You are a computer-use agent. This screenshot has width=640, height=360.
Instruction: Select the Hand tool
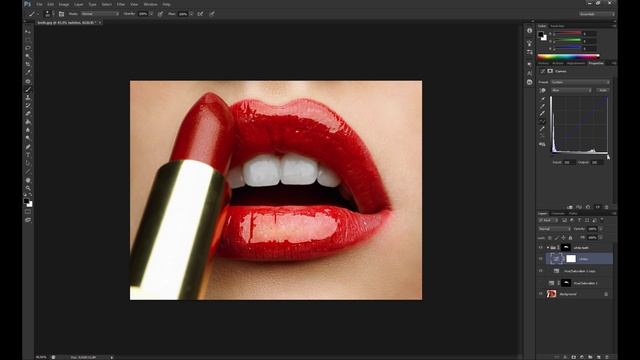(x=28, y=180)
